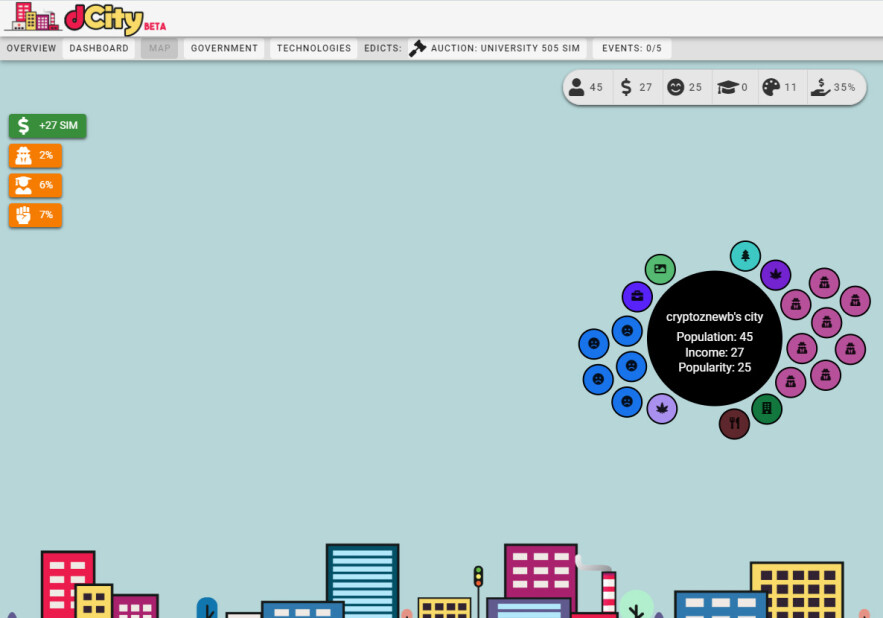Open the Edicts section
This screenshot has height=618, width=883.
coord(383,48)
